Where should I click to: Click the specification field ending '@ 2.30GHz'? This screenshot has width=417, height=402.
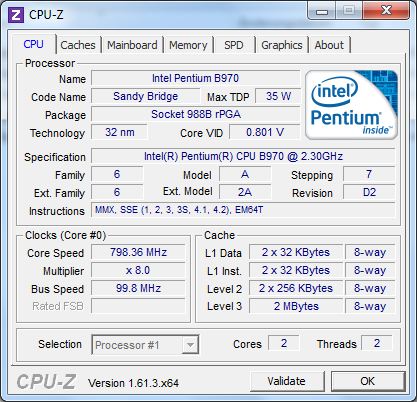pyautogui.click(x=243, y=156)
